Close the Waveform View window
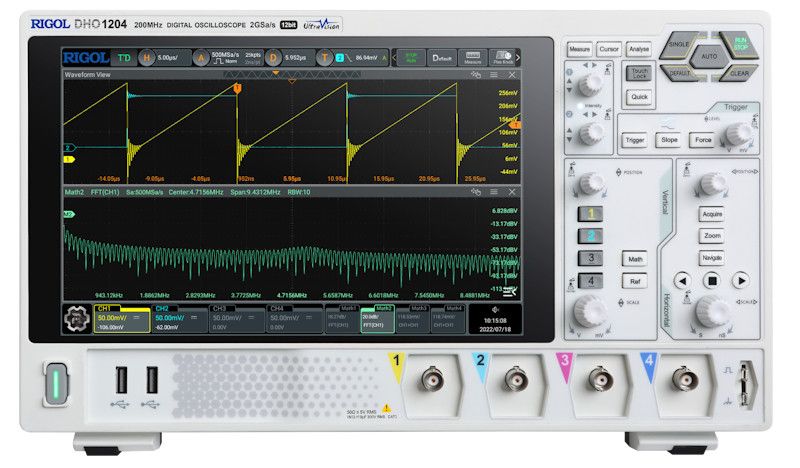The height and width of the screenshot is (468, 800). [x=512, y=75]
